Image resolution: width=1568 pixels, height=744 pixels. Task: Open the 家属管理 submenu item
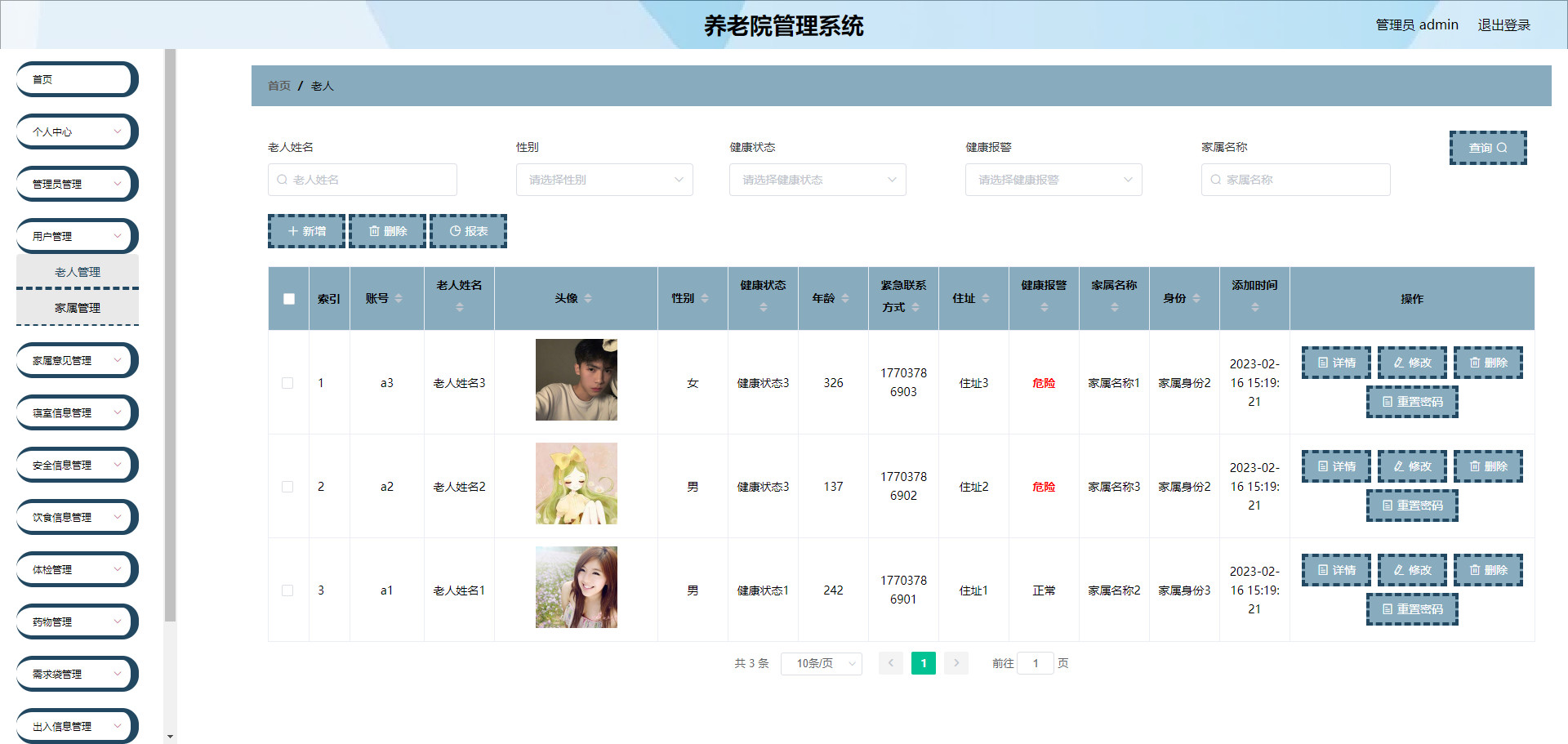click(x=78, y=308)
